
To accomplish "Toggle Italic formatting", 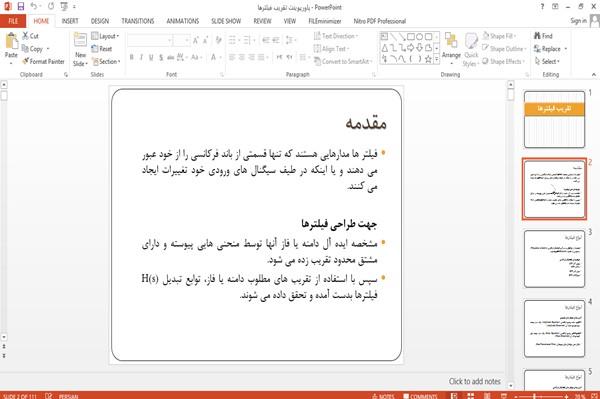I will pos(141,57).
